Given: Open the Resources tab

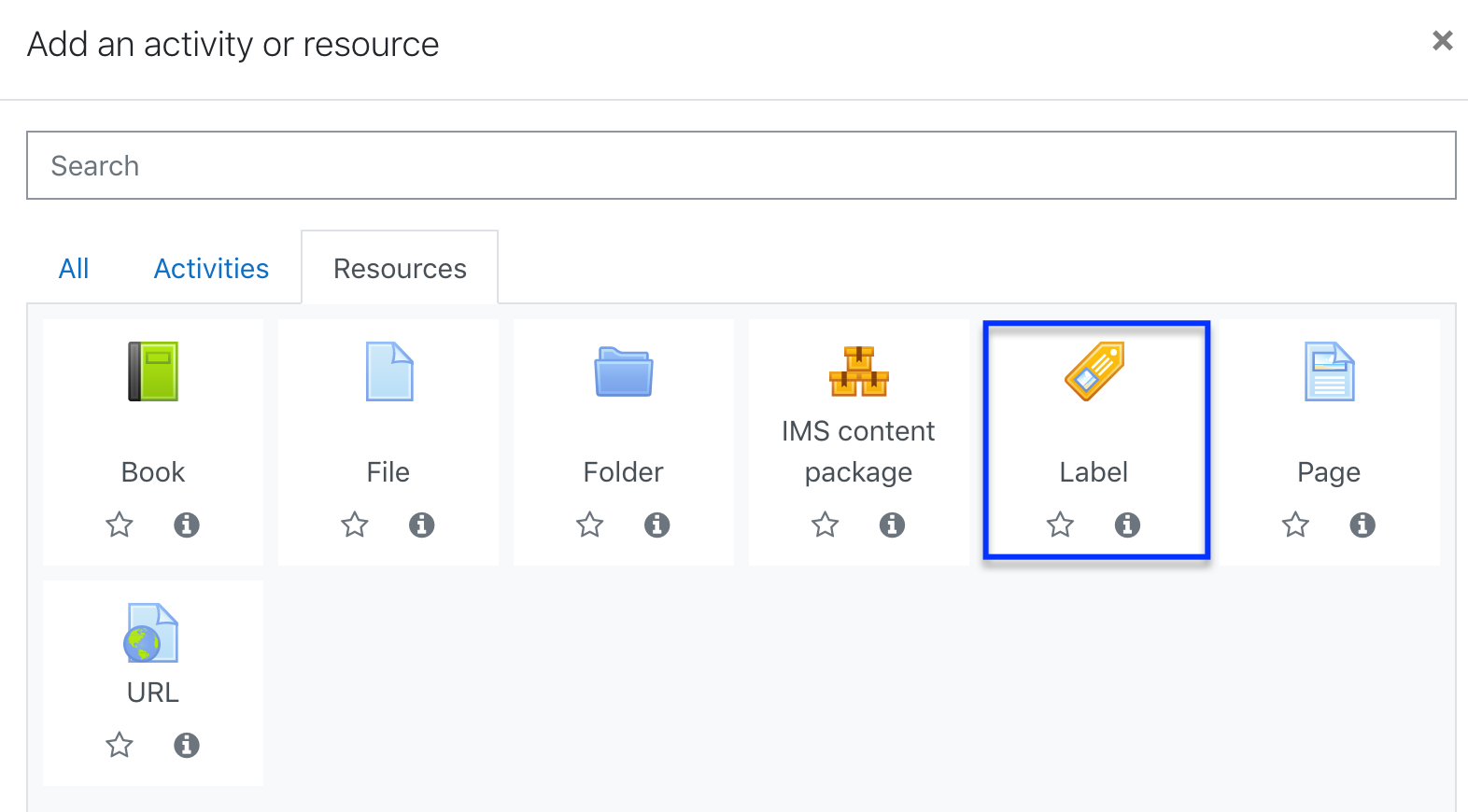Looking at the screenshot, I should 400,269.
